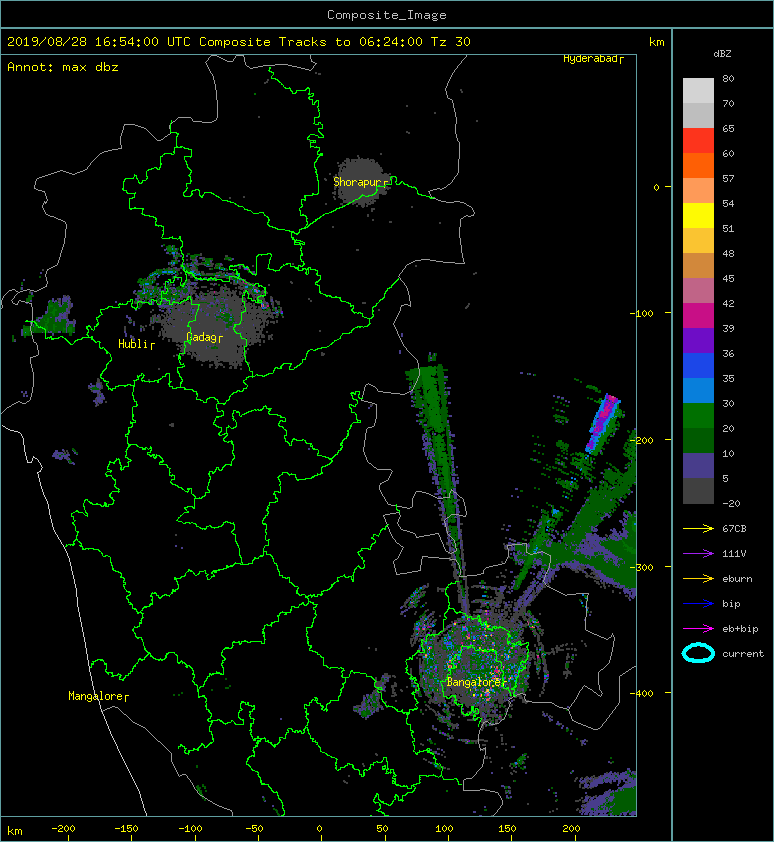The image size is (774, 842).
Task: Choose the royal blue 36-35 dBZ swatch
Action: point(698,366)
